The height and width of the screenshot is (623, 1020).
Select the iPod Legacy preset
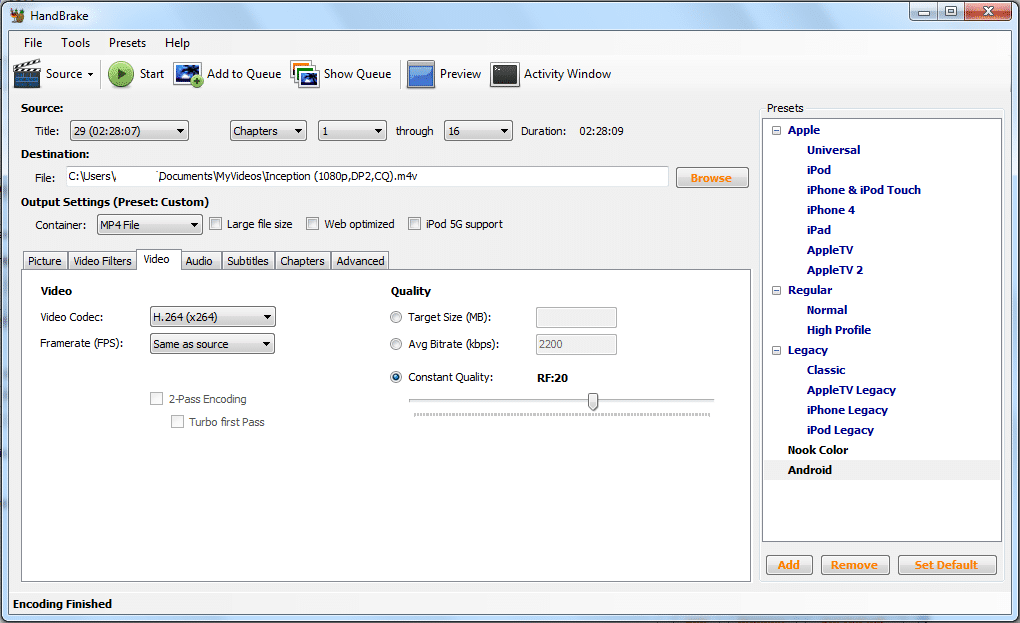pyautogui.click(x=840, y=431)
